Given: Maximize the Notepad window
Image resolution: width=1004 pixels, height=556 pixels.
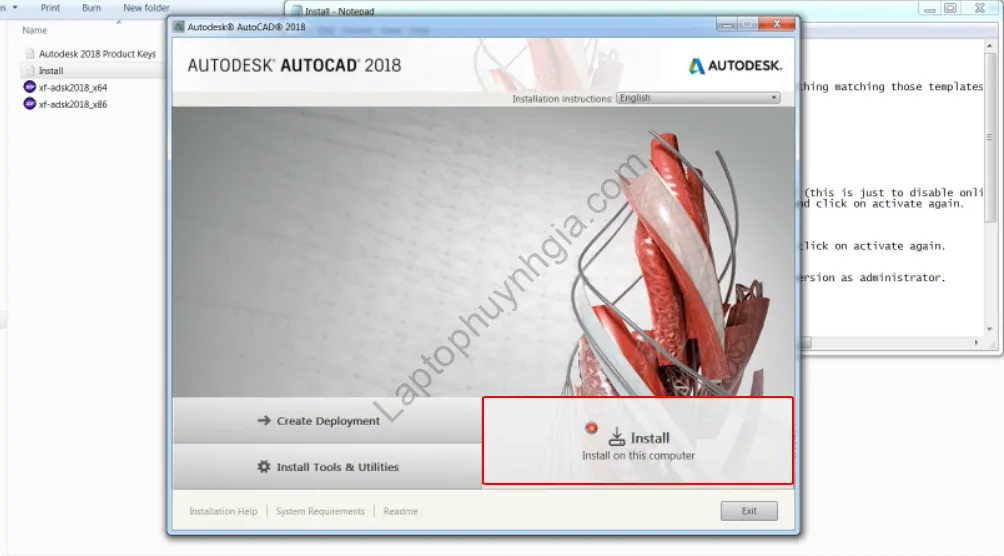Looking at the screenshot, I should 951,8.
